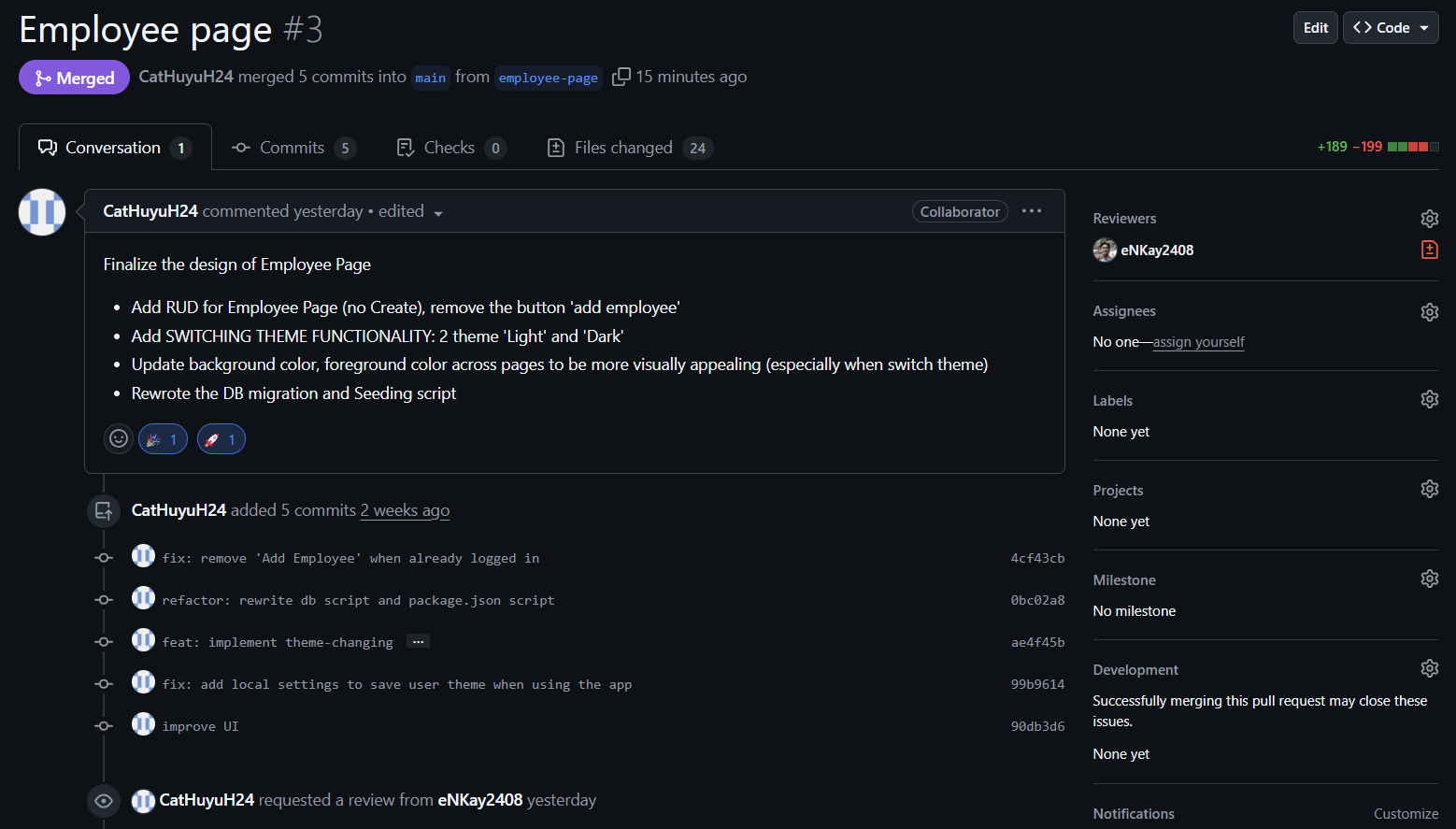Open the comment options kebab menu

[x=1032, y=211]
